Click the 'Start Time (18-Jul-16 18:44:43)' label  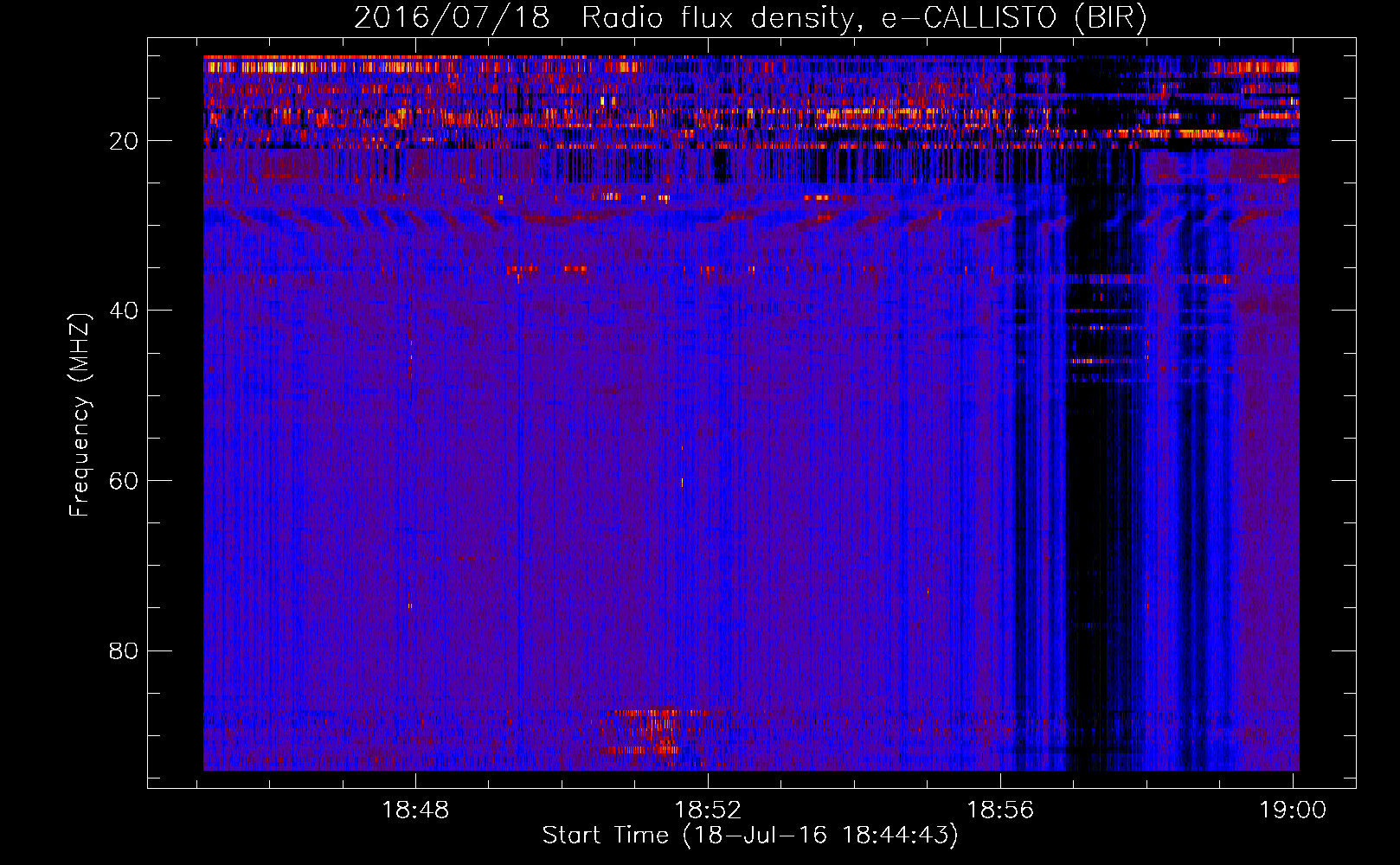coord(750,836)
